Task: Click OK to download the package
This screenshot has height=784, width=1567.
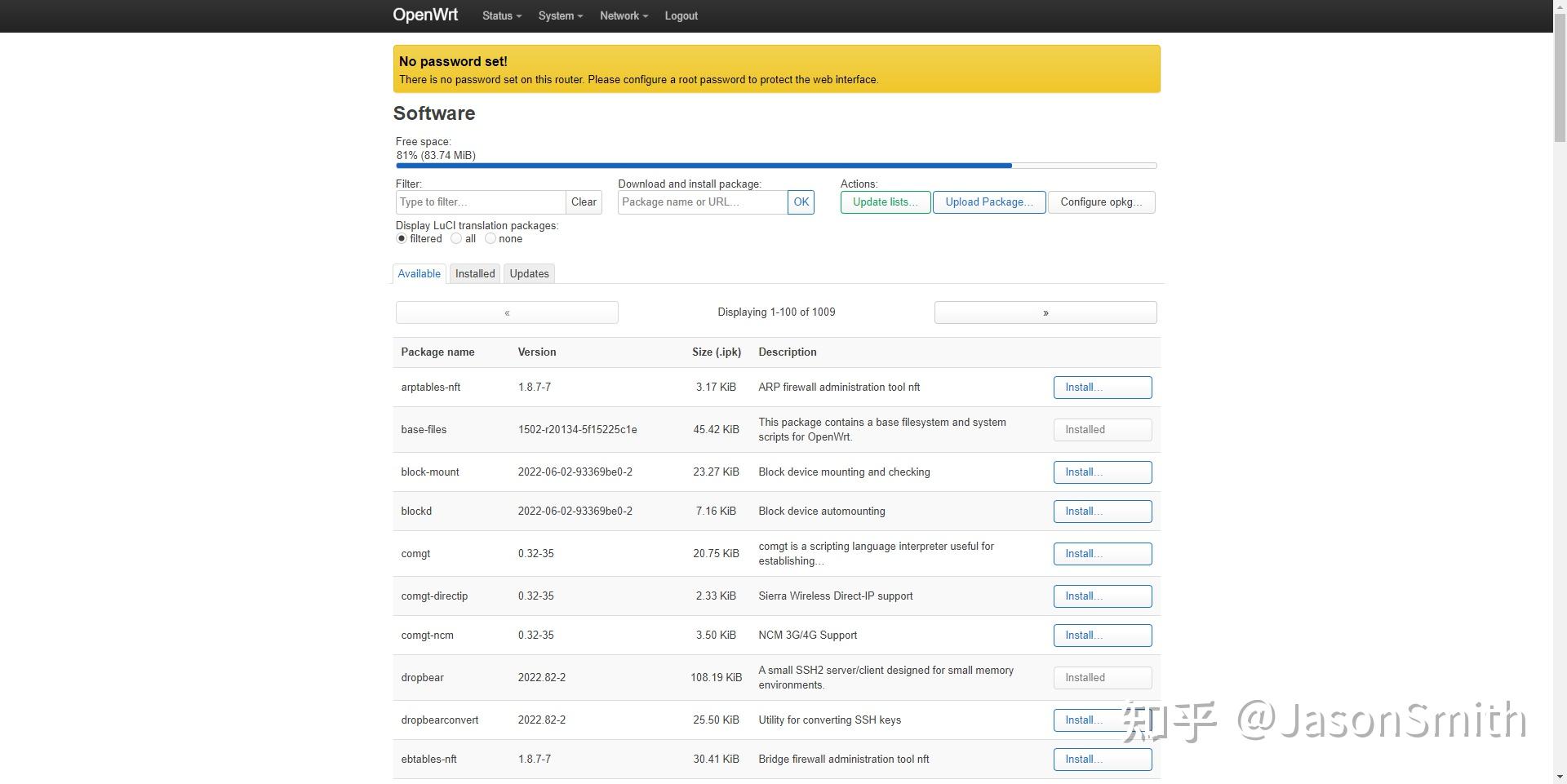Action: coord(801,202)
